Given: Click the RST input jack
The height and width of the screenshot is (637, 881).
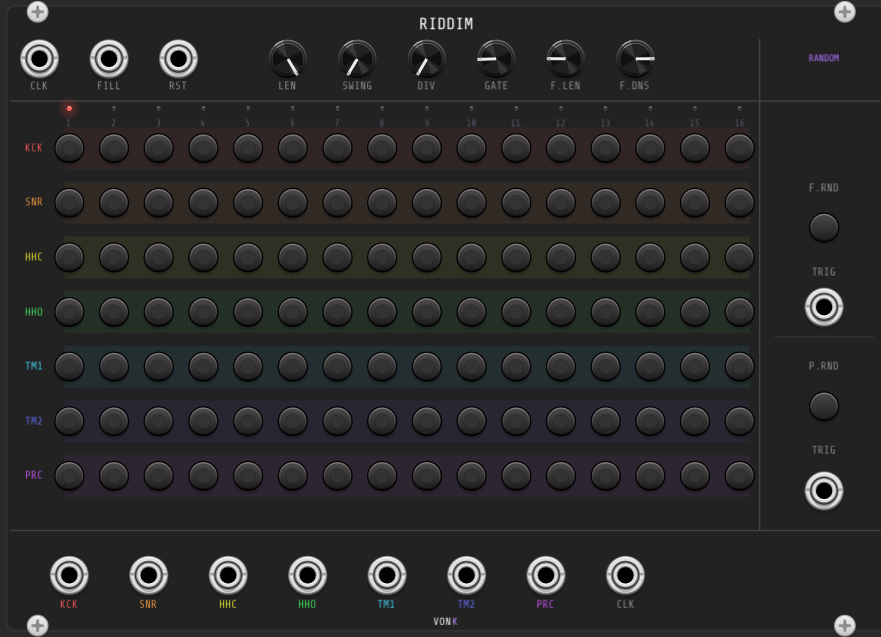Looking at the screenshot, I should click(178, 59).
